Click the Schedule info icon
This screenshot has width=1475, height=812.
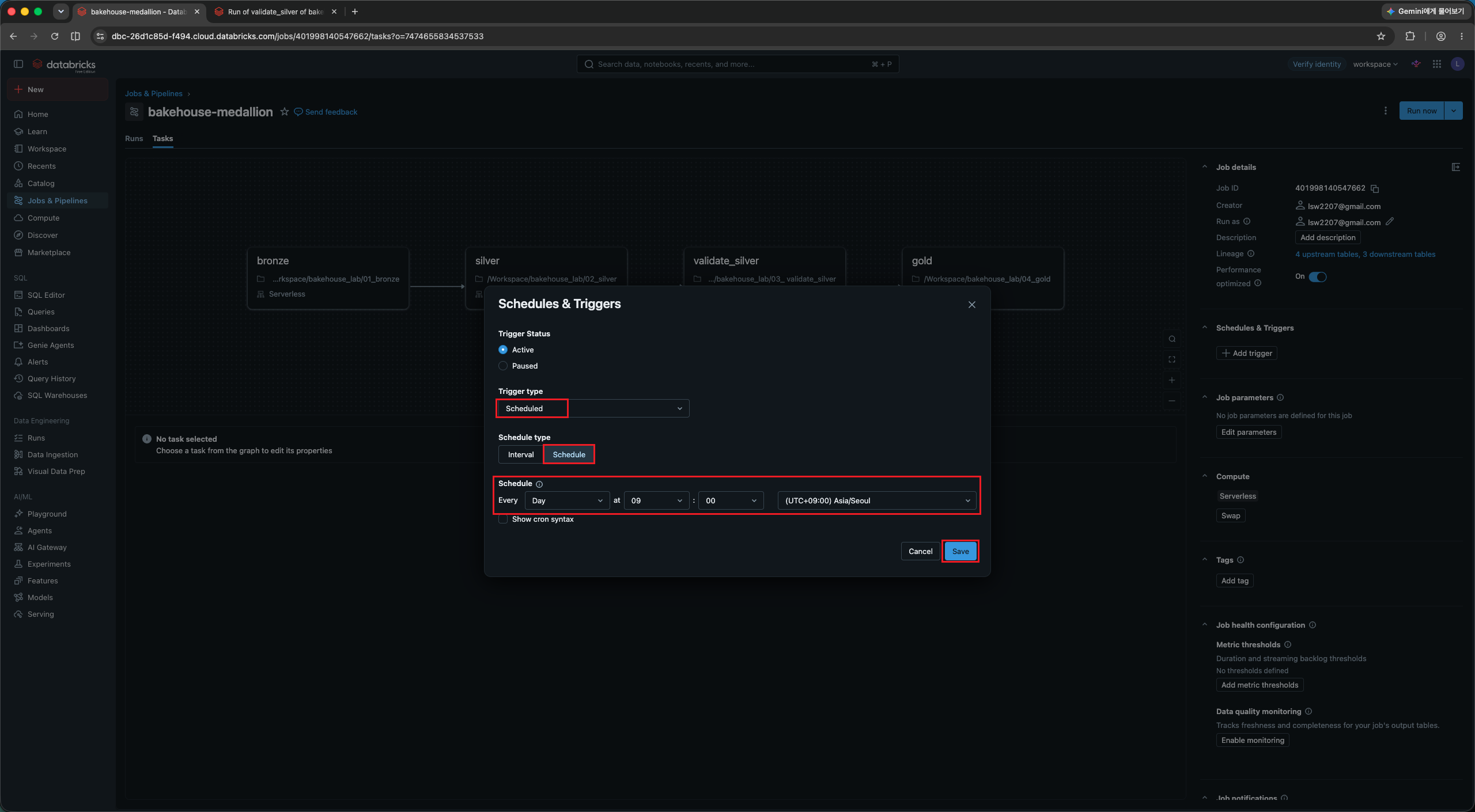point(539,484)
